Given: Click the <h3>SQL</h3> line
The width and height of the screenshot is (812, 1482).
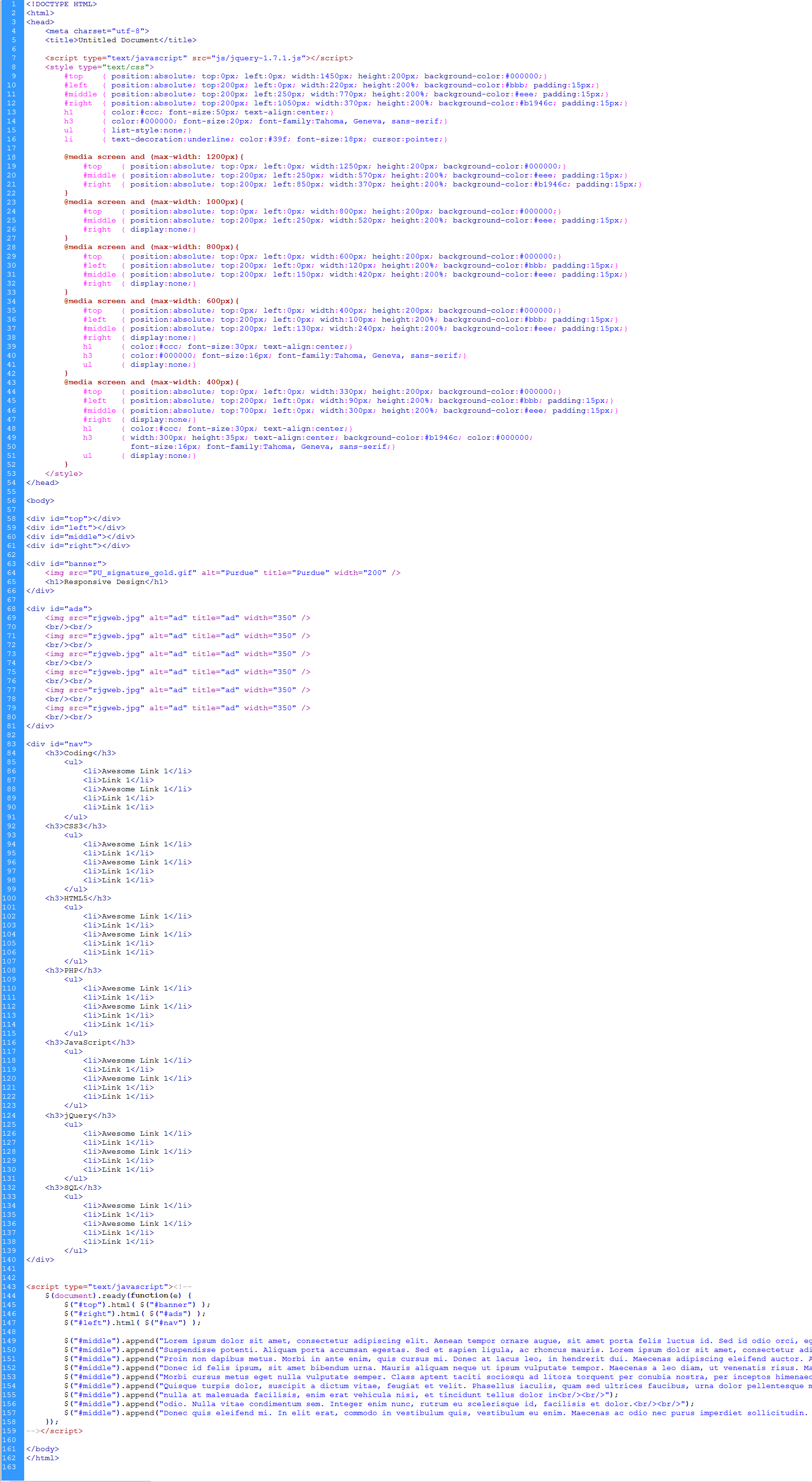Looking at the screenshot, I should click(74, 1187).
